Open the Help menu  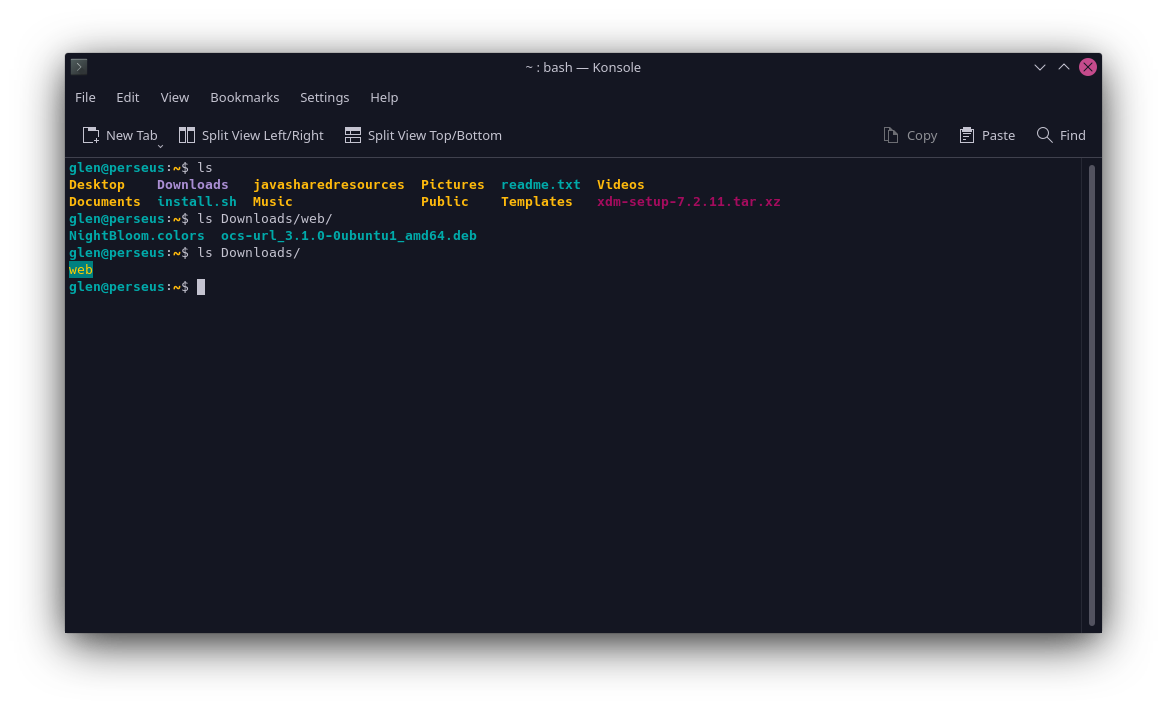384,97
